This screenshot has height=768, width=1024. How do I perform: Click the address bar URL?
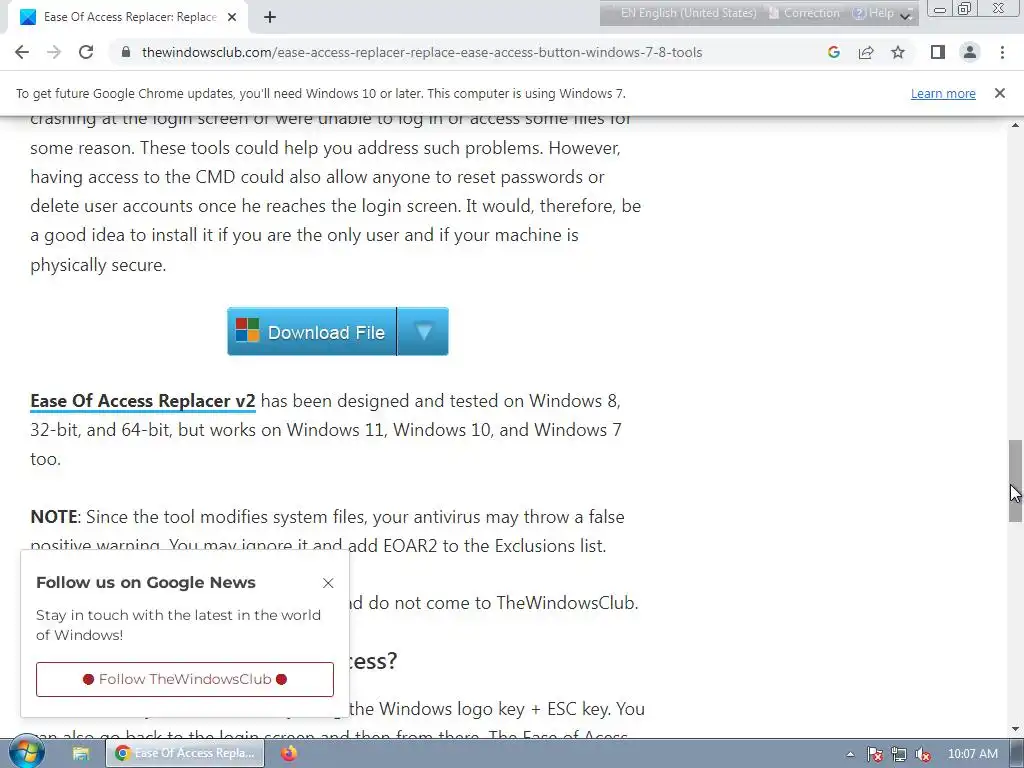coord(422,52)
